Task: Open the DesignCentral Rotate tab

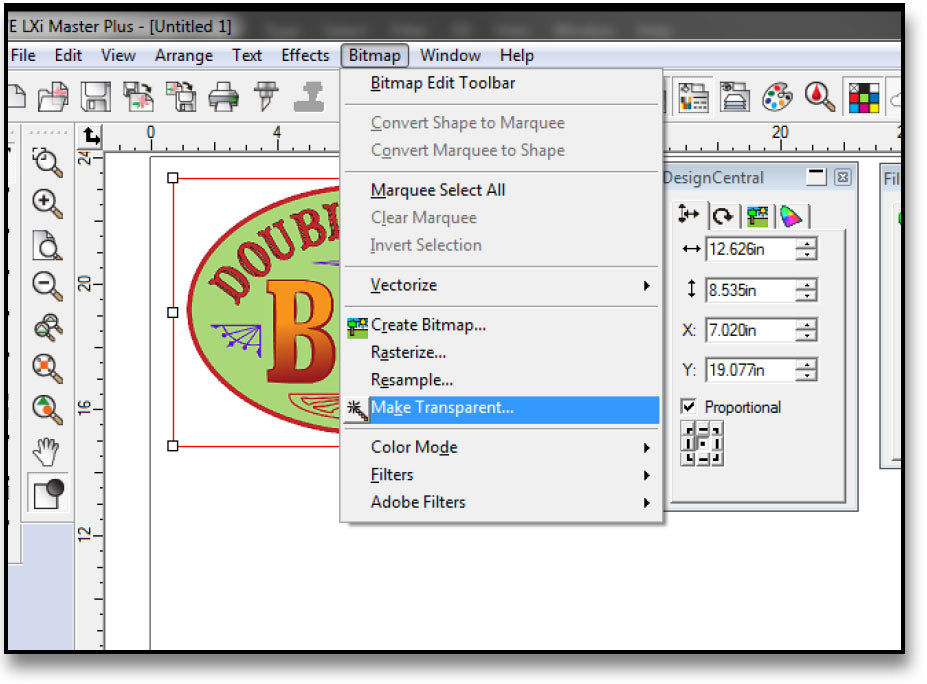Action: click(722, 216)
